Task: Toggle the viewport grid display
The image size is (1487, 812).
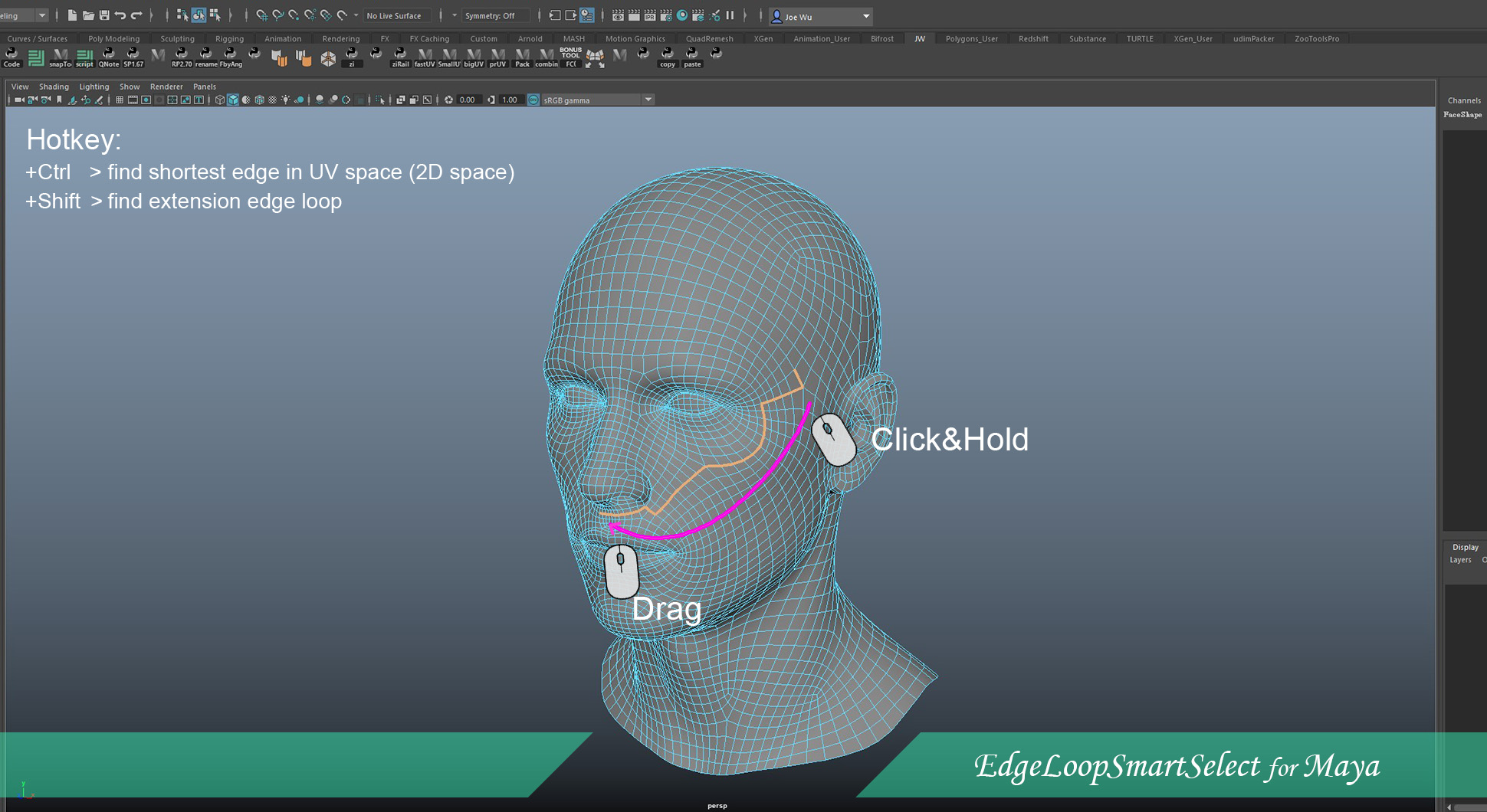Action: coord(120,100)
